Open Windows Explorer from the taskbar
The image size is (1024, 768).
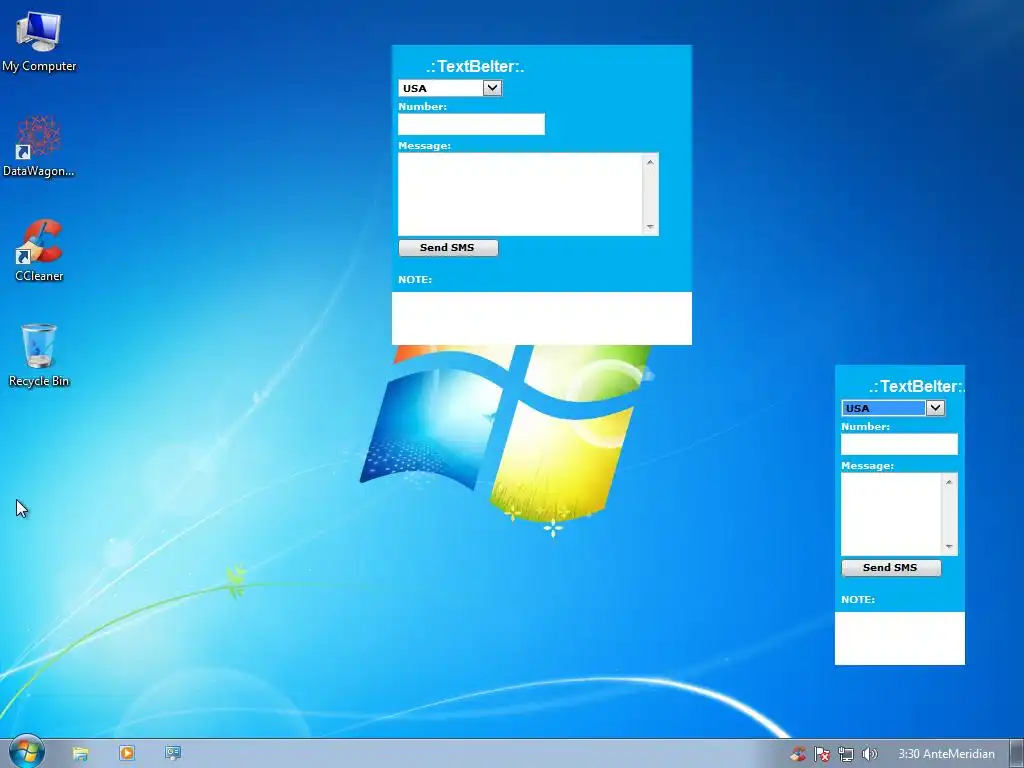coord(80,754)
